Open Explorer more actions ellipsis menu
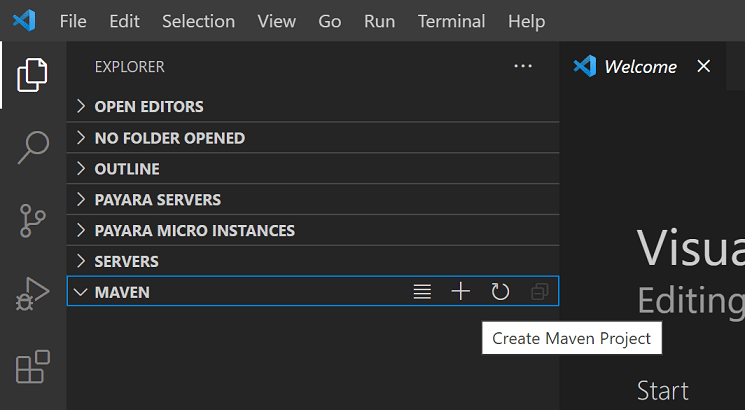745x410 pixels. coord(523,66)
